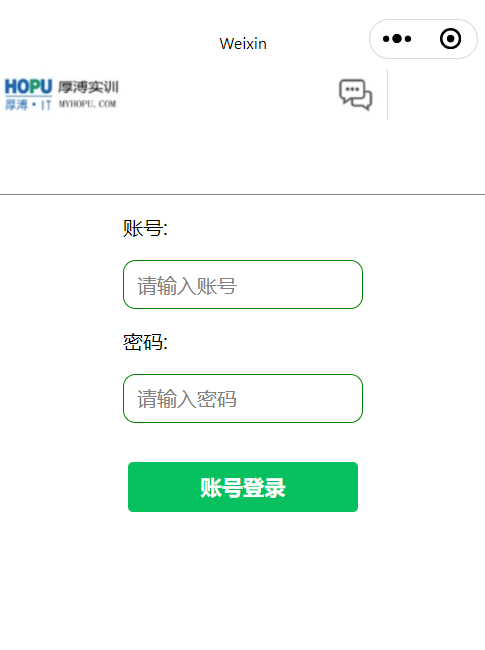Focus the 请输入密码 password input field
Screen dimensions: 485x650
click(x=243, y=399)
